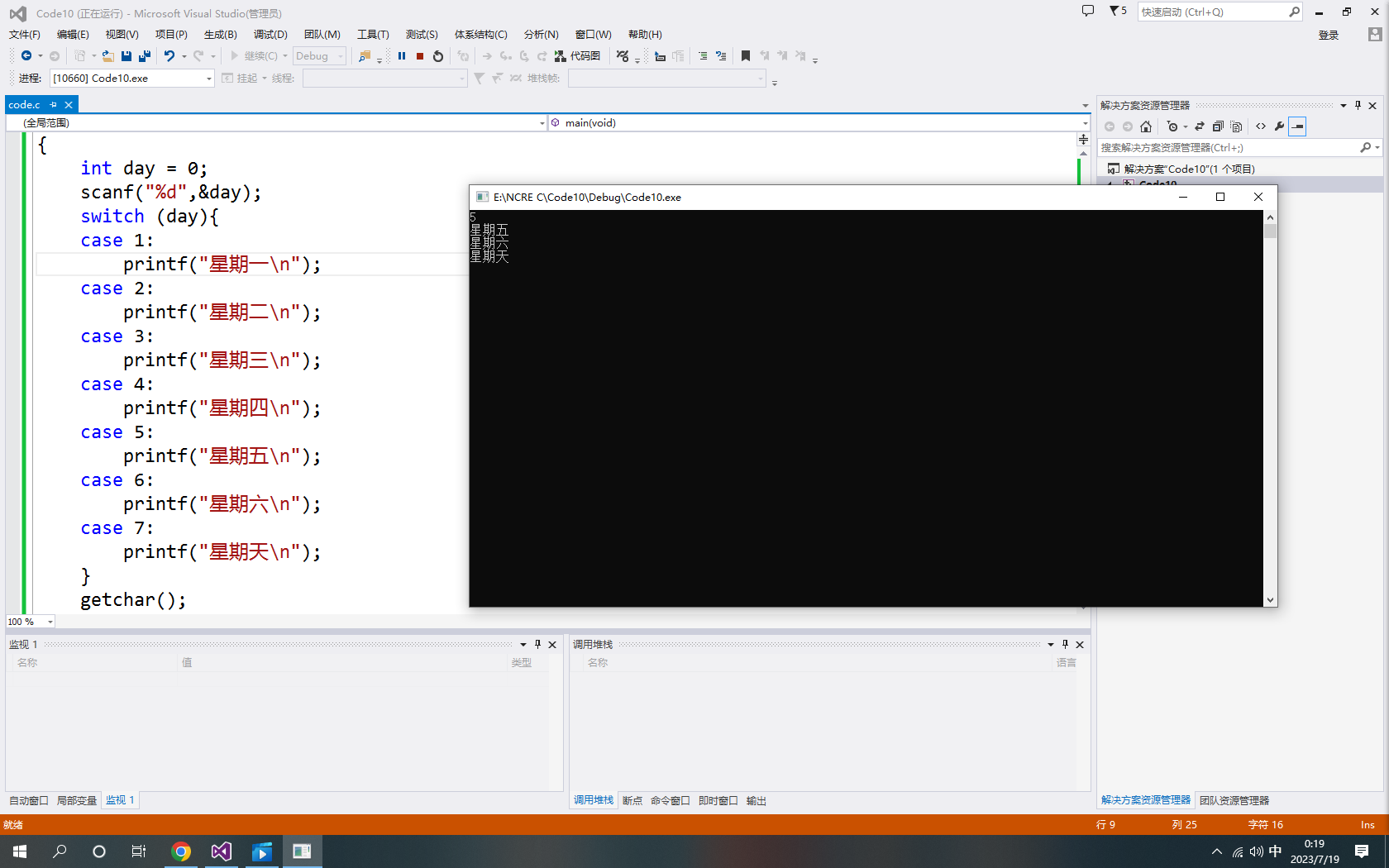Click the undo arrow icon
The image size is (1389, 868).
click(169, 55)
